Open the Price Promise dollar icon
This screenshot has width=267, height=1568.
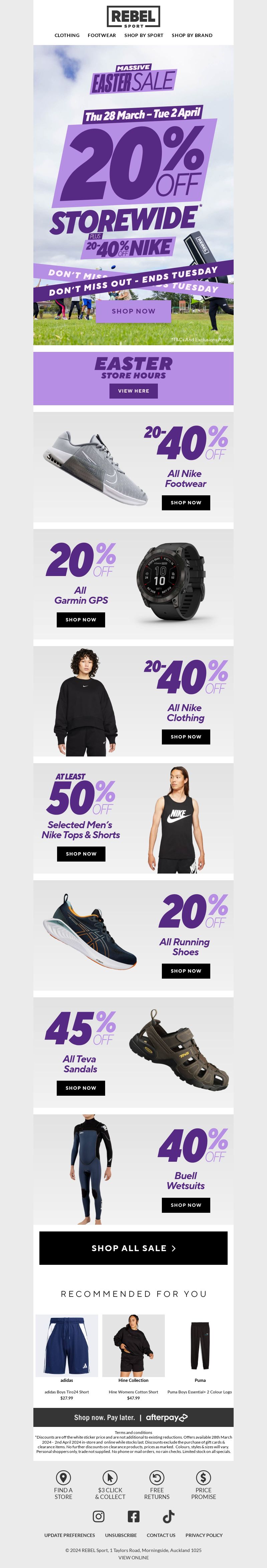204,1477
